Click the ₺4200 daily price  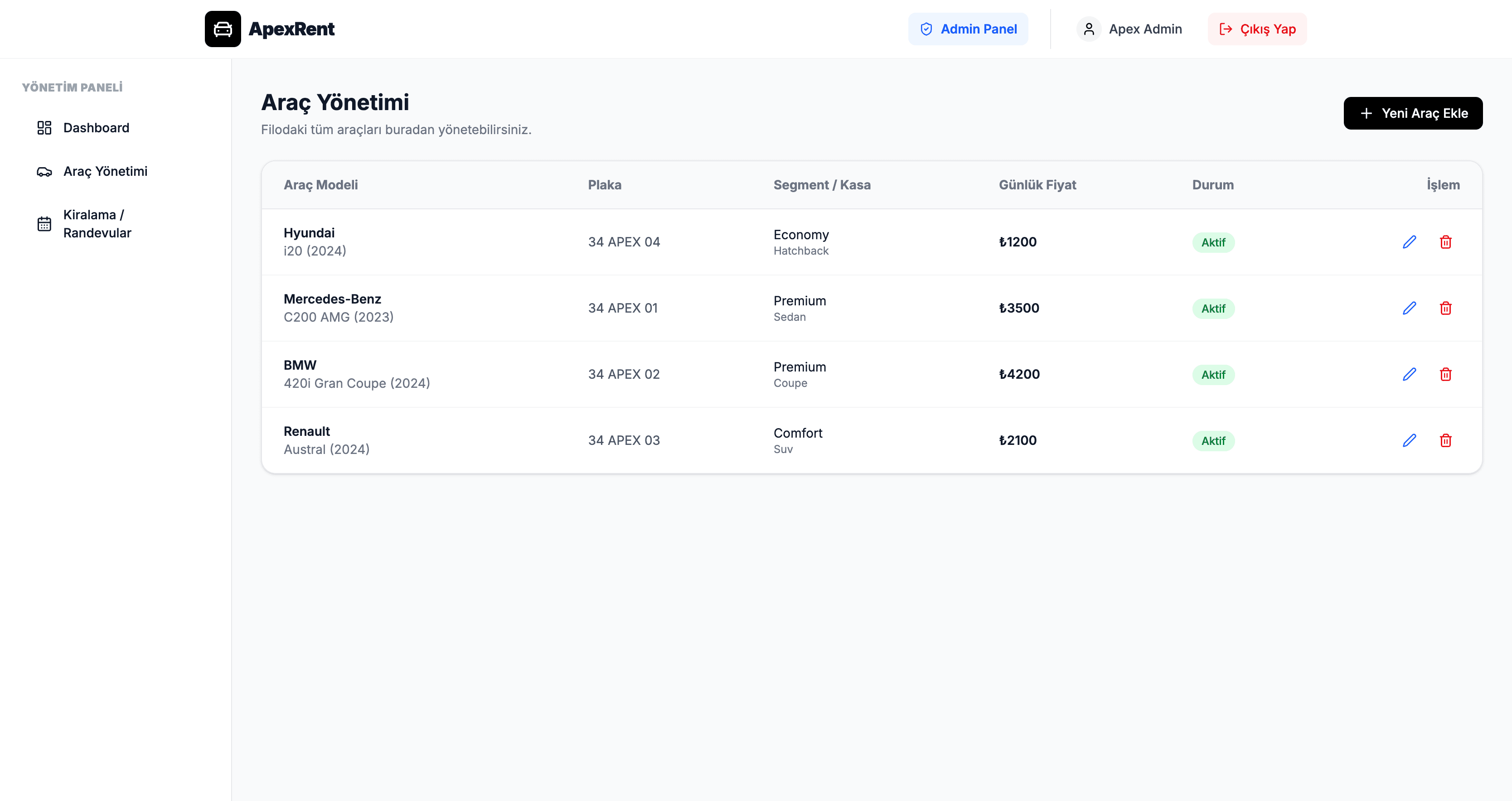pos(1019,374)
